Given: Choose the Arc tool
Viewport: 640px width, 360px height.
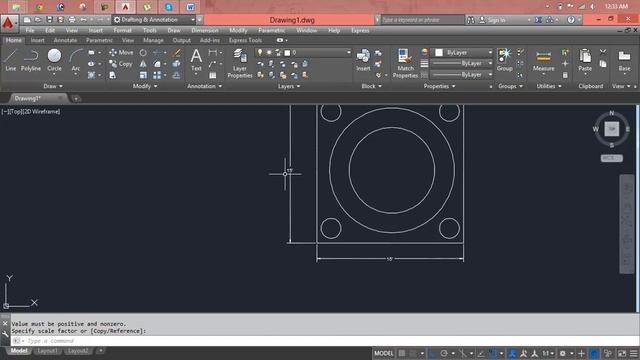Looking at the screenshot, I should (76, 60).
